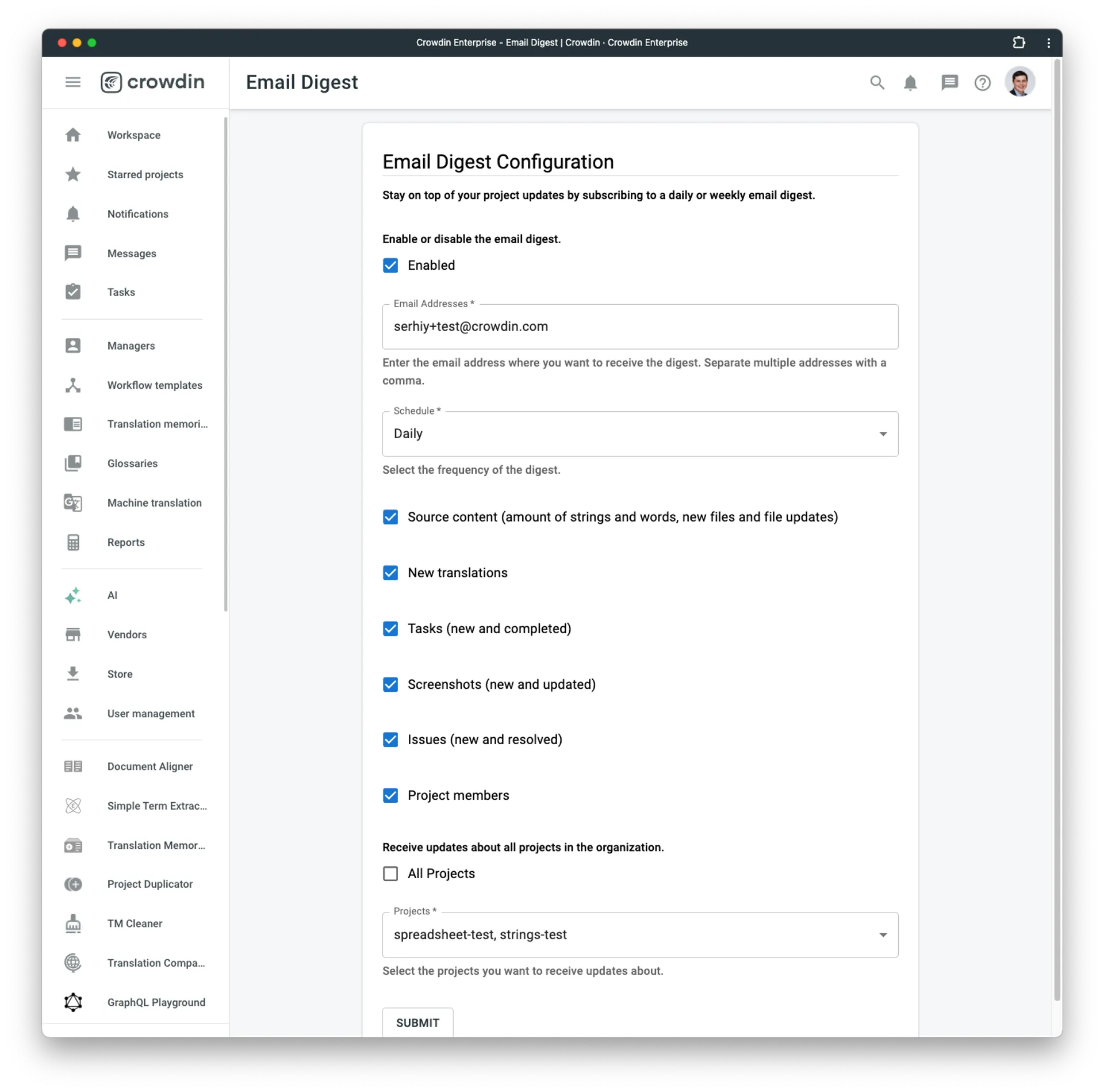Navigate to Notifications settings
This screenshot has height=1092, width=1104.
(138, 213)
